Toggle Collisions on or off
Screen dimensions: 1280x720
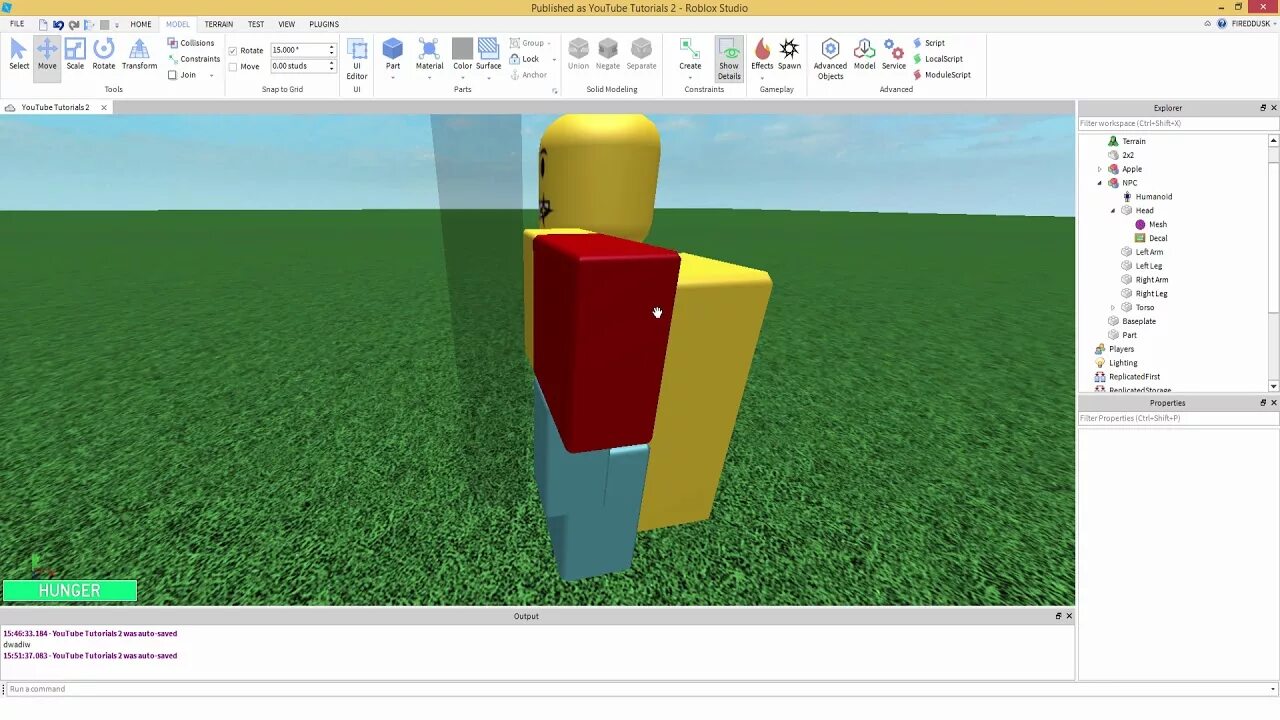tap(190, 43)
